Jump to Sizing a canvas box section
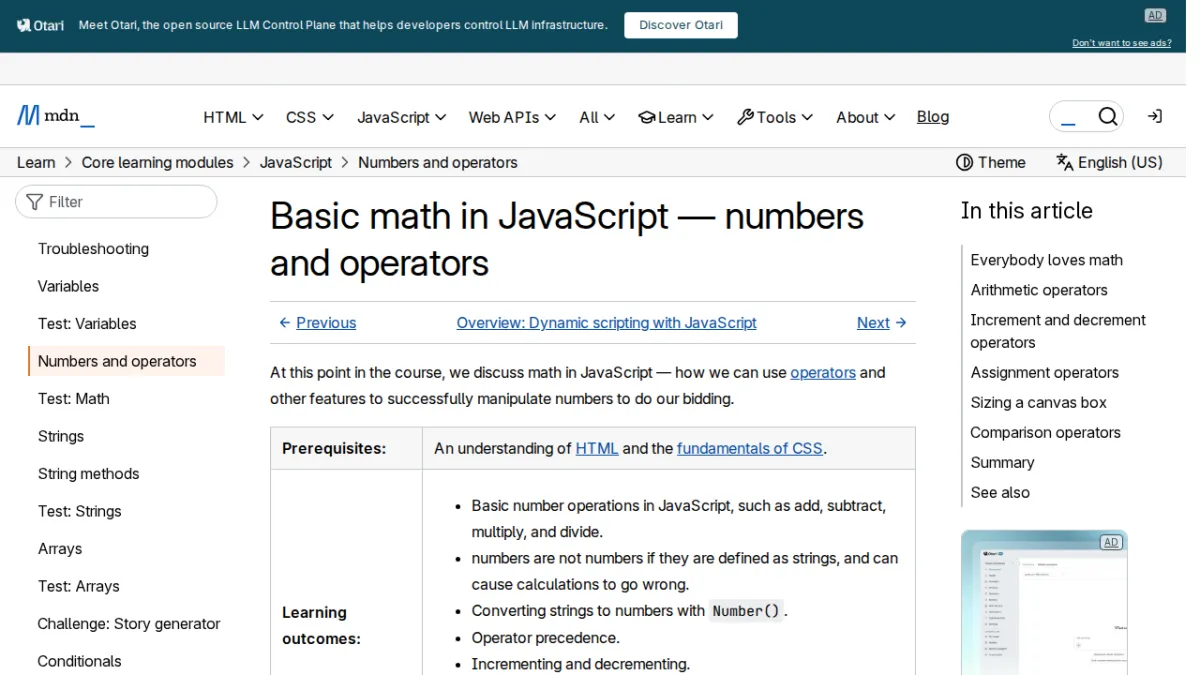Screen dimensions: 1200x675 click(1039, 402)
